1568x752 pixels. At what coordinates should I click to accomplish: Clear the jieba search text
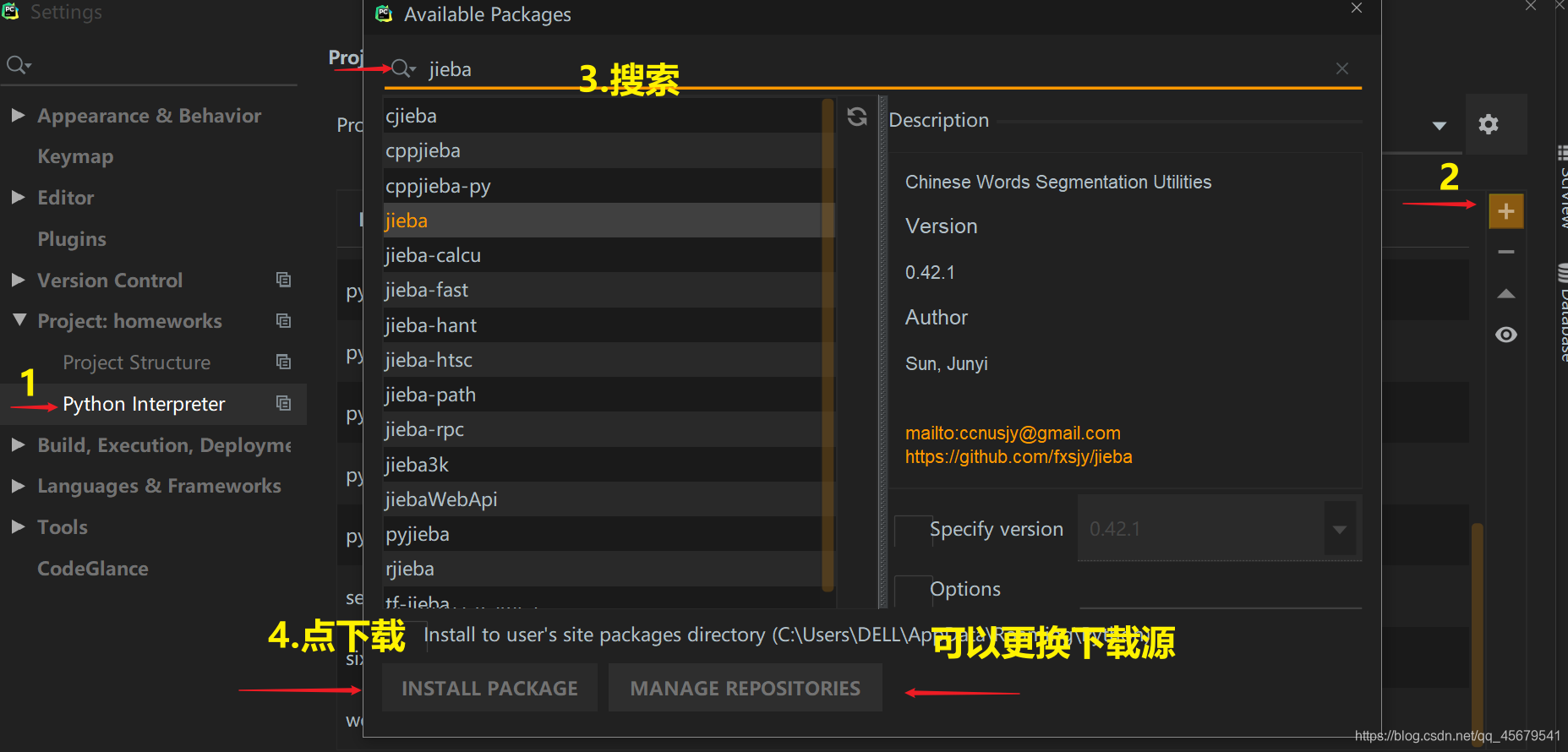1342,68
